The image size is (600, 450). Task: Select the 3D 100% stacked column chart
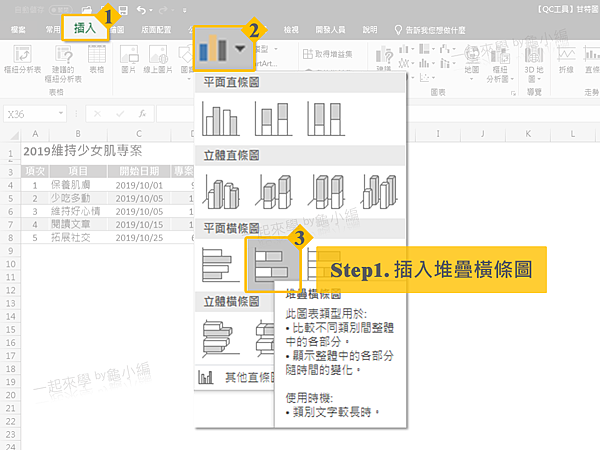click(326, 191)
